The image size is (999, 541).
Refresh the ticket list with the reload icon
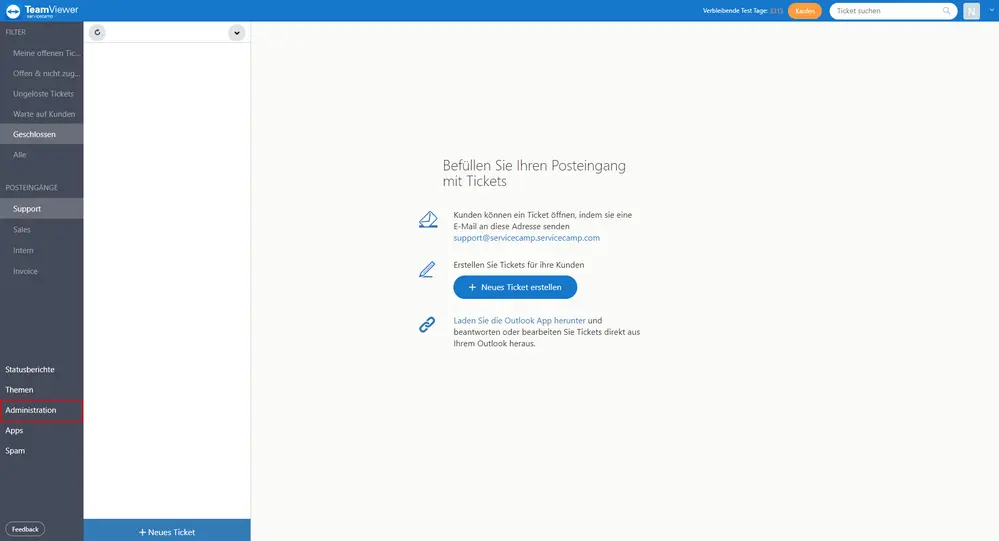(97, 32)
